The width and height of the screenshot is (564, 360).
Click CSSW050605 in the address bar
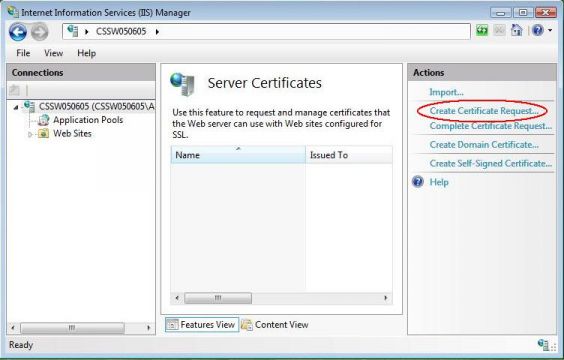(x=121, y=31)
